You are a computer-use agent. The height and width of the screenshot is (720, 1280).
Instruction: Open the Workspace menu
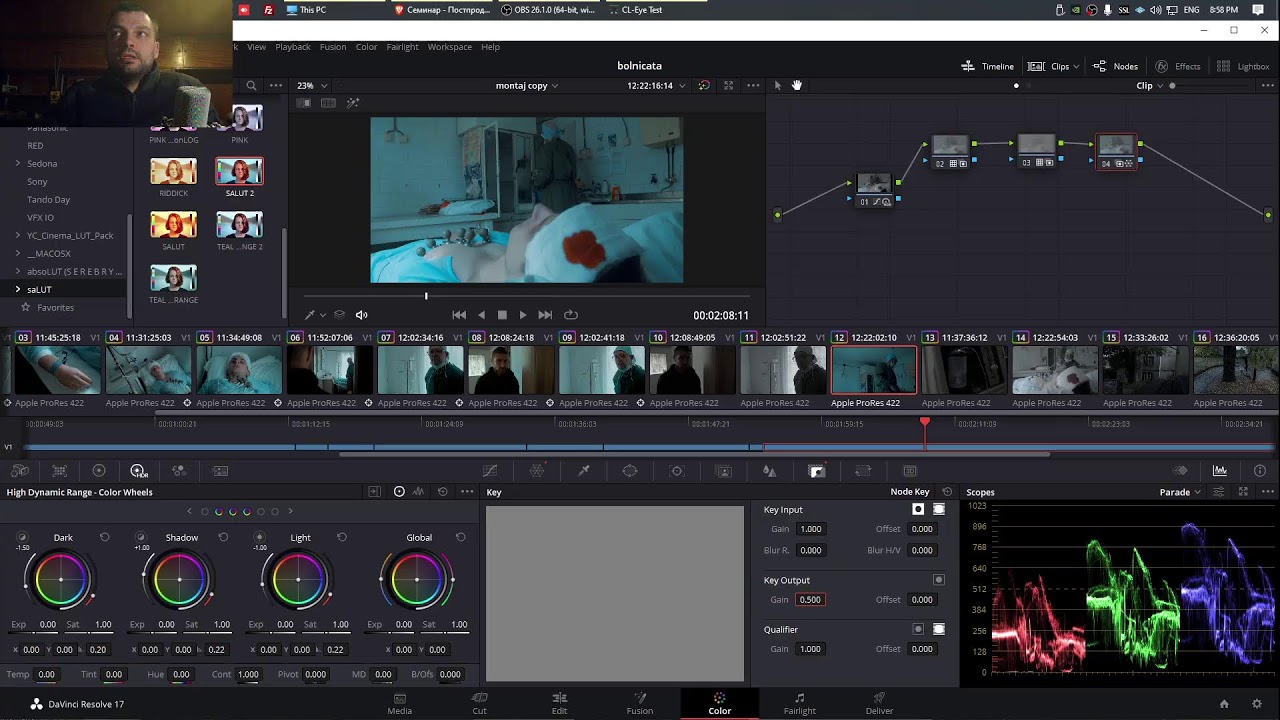point(449,47)
